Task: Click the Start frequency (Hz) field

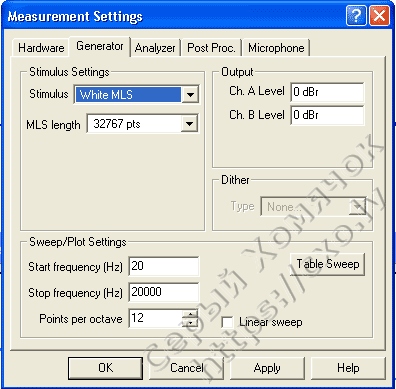Action: point(164,266)
